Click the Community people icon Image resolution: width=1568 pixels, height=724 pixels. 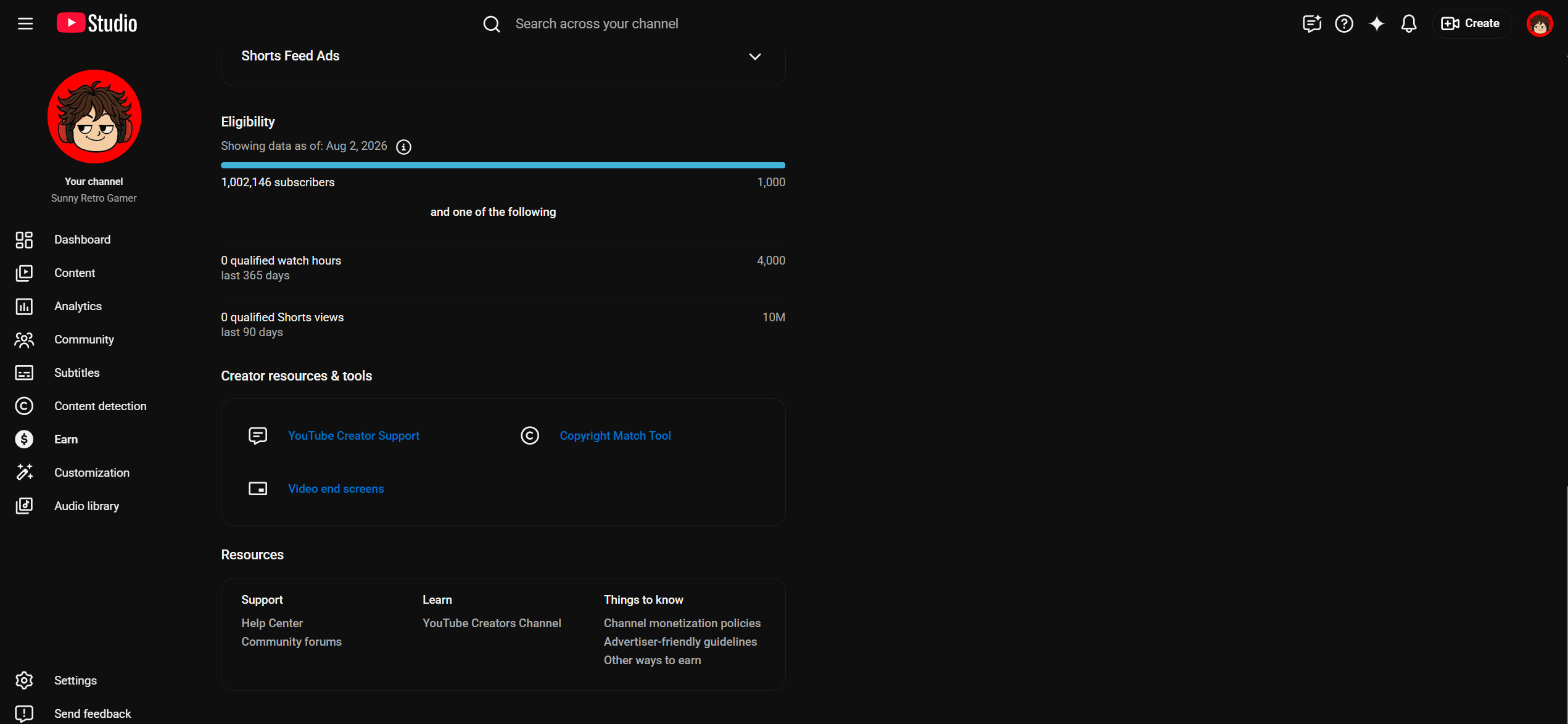(x=24, y=340)
